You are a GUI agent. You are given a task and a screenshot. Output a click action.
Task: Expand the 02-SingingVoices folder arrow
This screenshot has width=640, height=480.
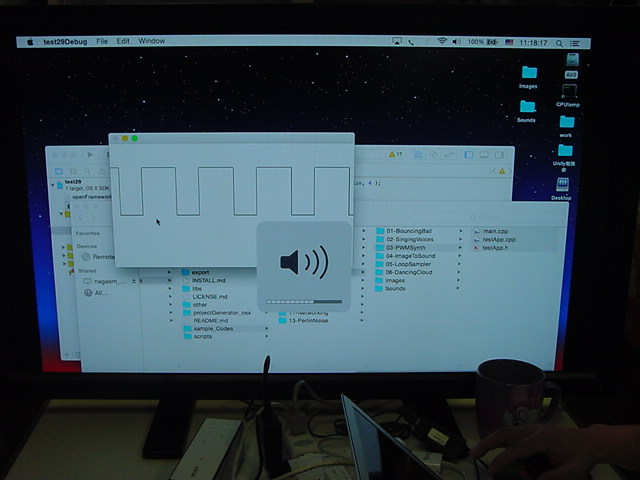(460, 239)
